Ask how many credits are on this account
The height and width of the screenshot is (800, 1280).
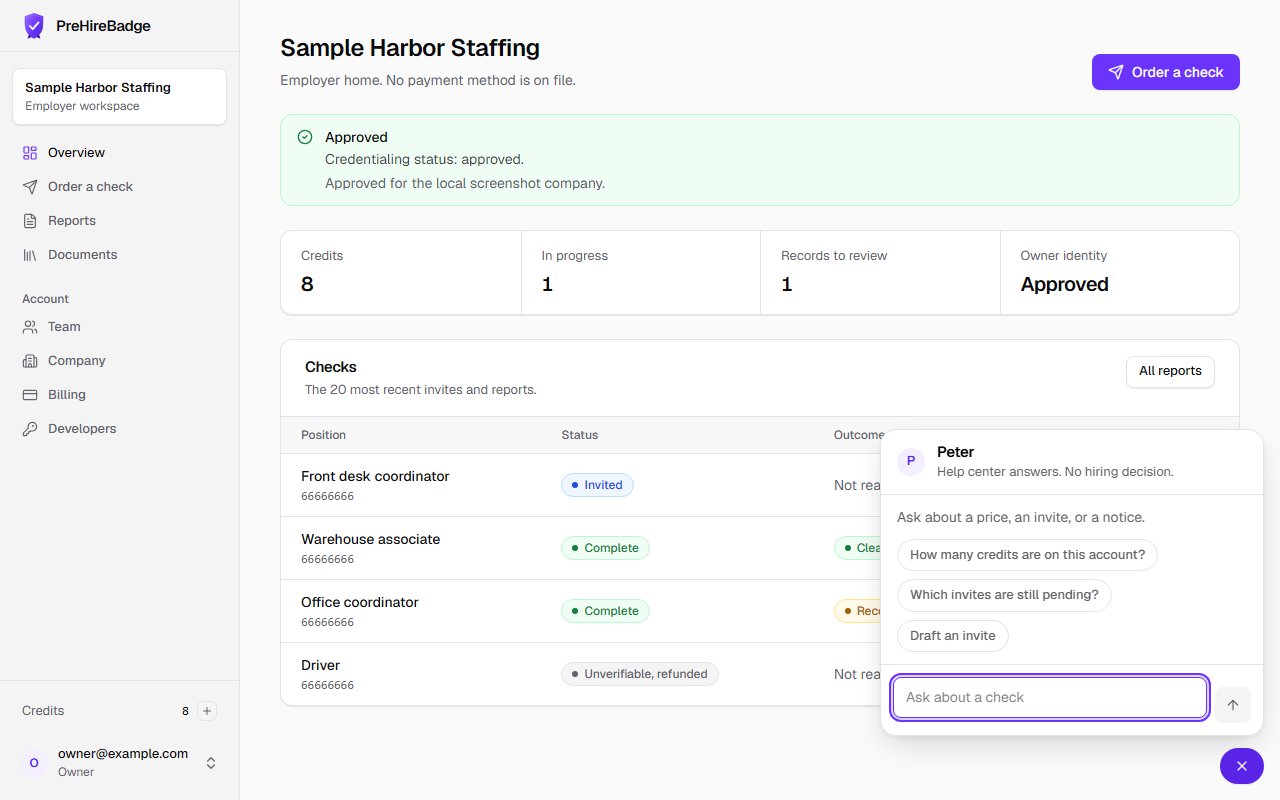1027,555
